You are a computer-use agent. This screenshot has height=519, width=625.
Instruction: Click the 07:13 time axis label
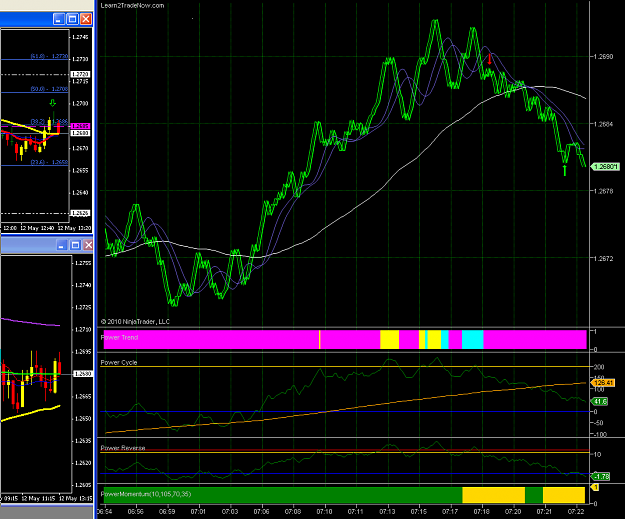387,511
